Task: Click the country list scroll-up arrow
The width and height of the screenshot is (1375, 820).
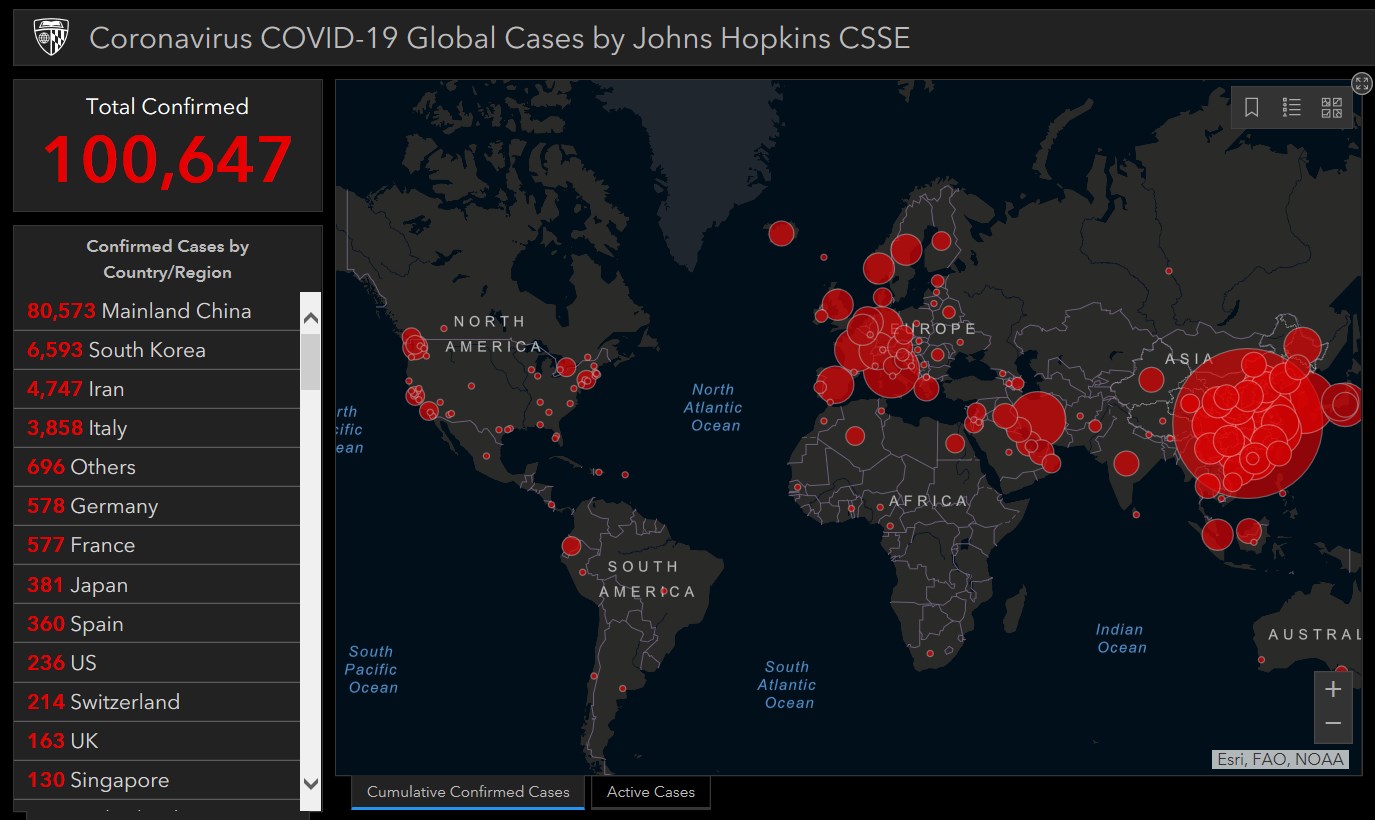Action: point(310,319)
